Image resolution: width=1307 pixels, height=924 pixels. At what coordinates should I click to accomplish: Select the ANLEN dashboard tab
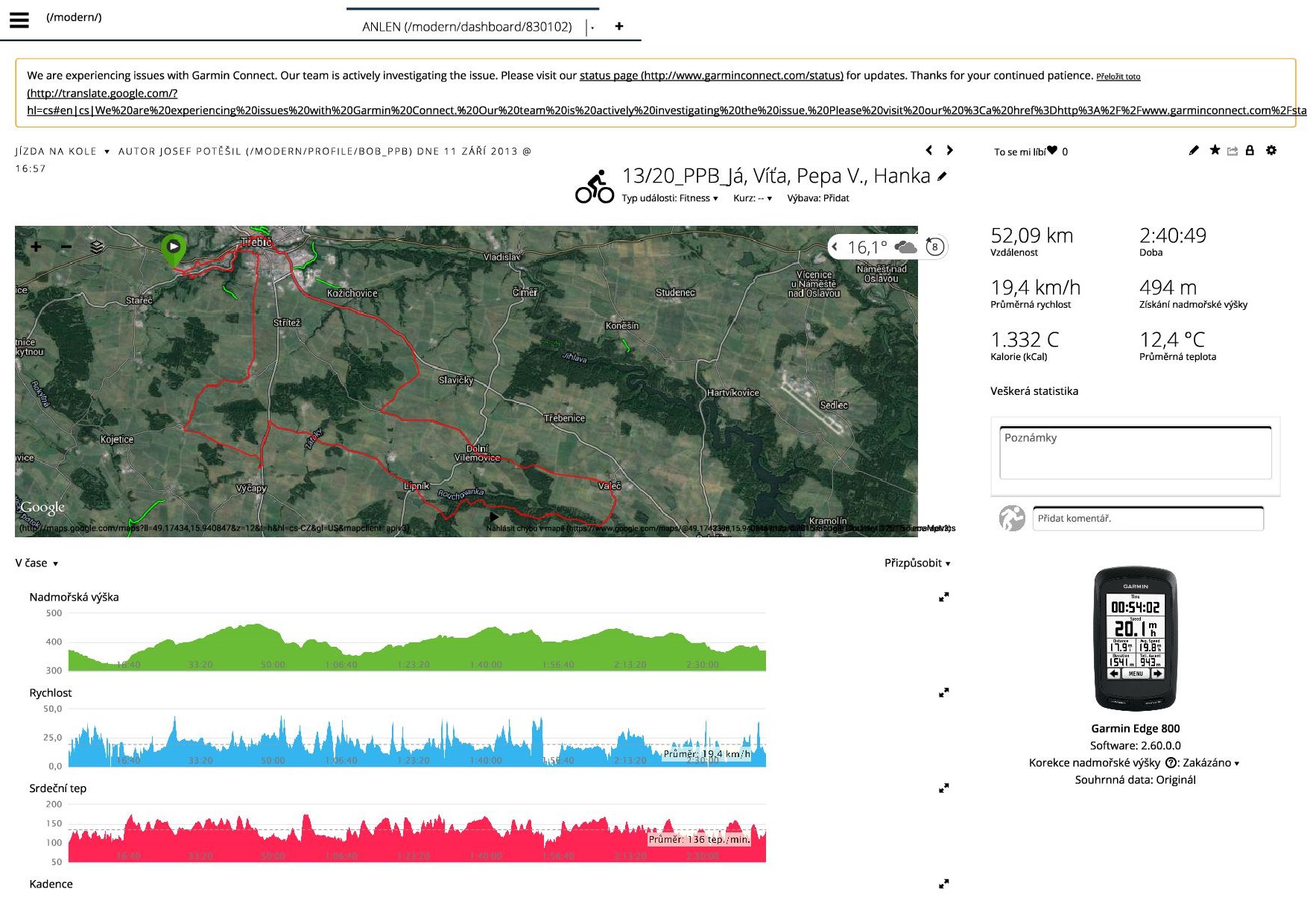(466, 27)
